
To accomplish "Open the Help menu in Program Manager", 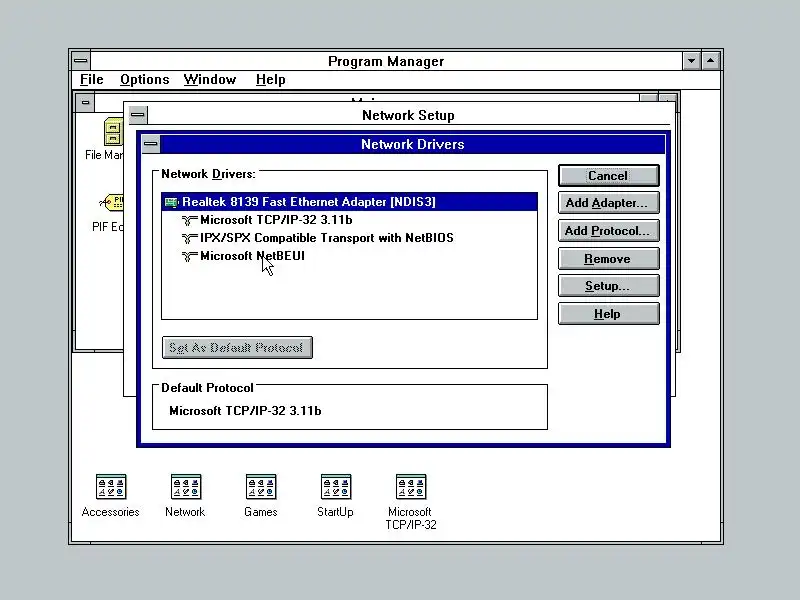I will point(271,80).
